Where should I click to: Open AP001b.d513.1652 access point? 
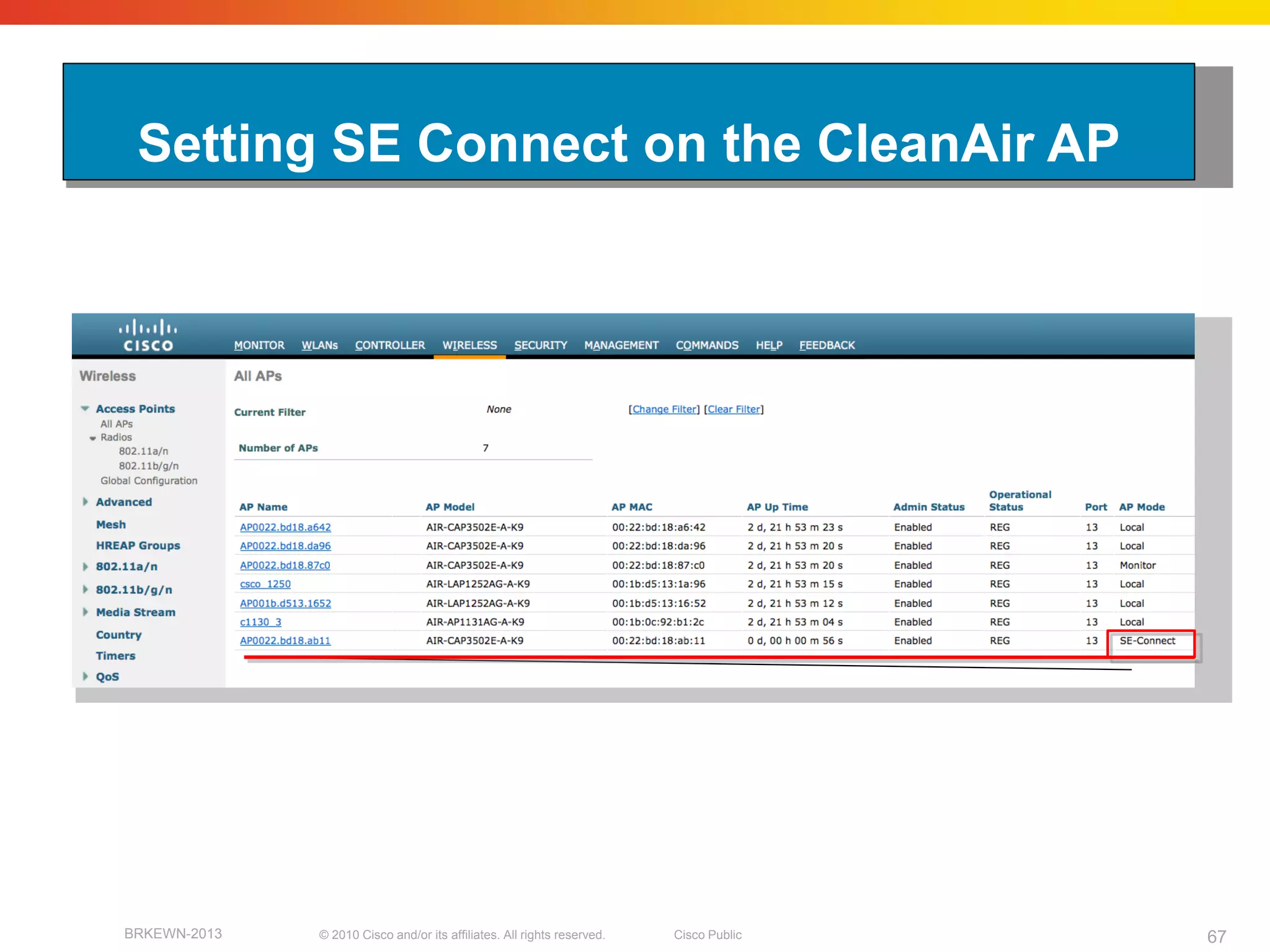[285, 603]
